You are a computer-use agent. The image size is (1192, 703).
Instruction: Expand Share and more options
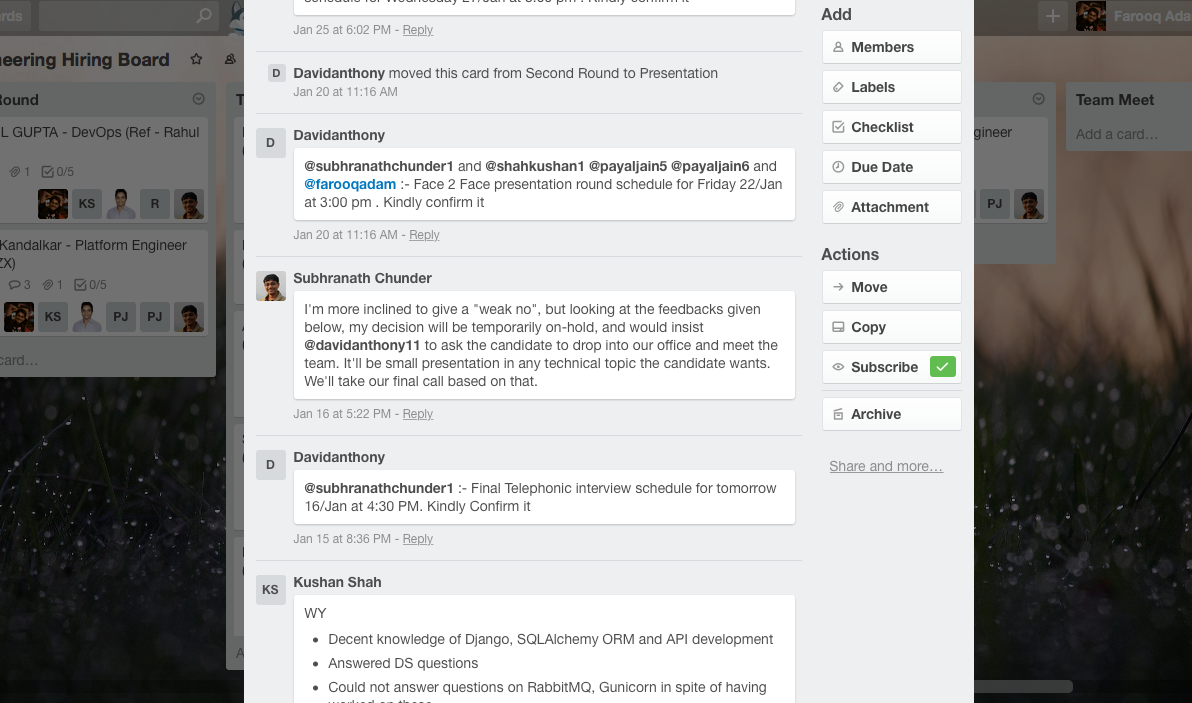pyautogui.click(x=885, y=466)
